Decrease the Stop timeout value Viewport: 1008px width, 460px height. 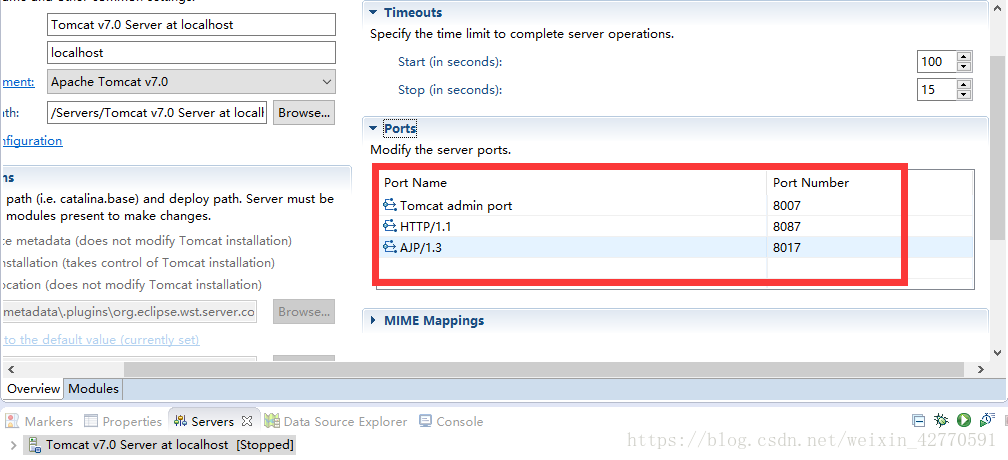(x=963, y=95)
